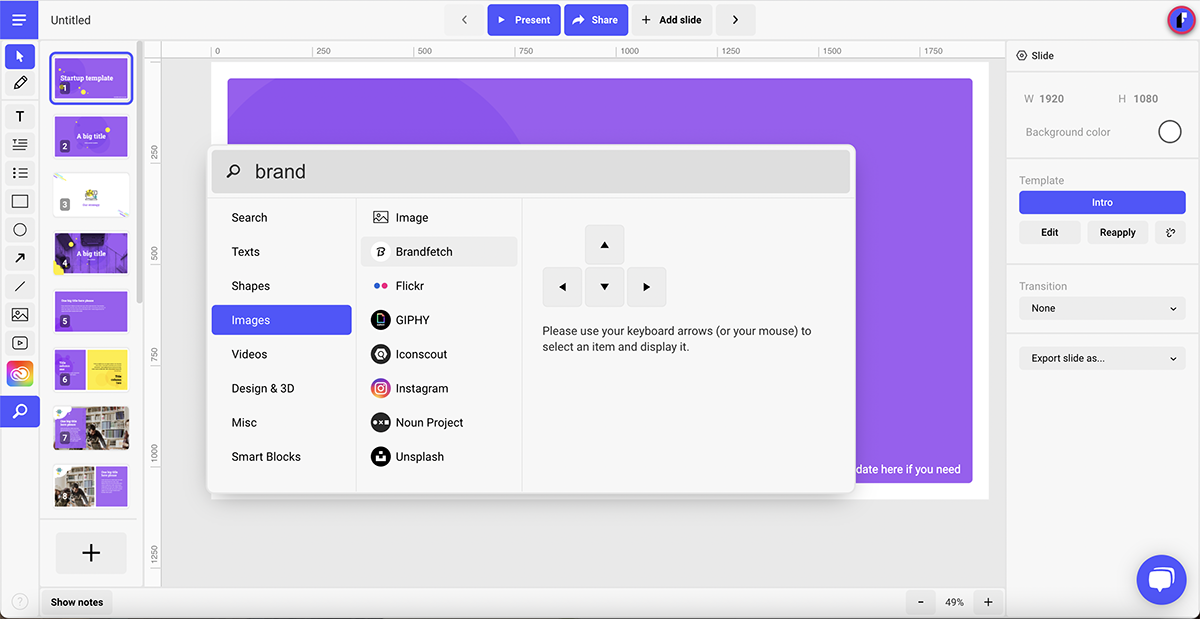Image resolution: width=1200 pixels, height=619 pixels.
Task: Activate the search tool in the sidebar
Action: pyautogui.click(x=19, y=411)
